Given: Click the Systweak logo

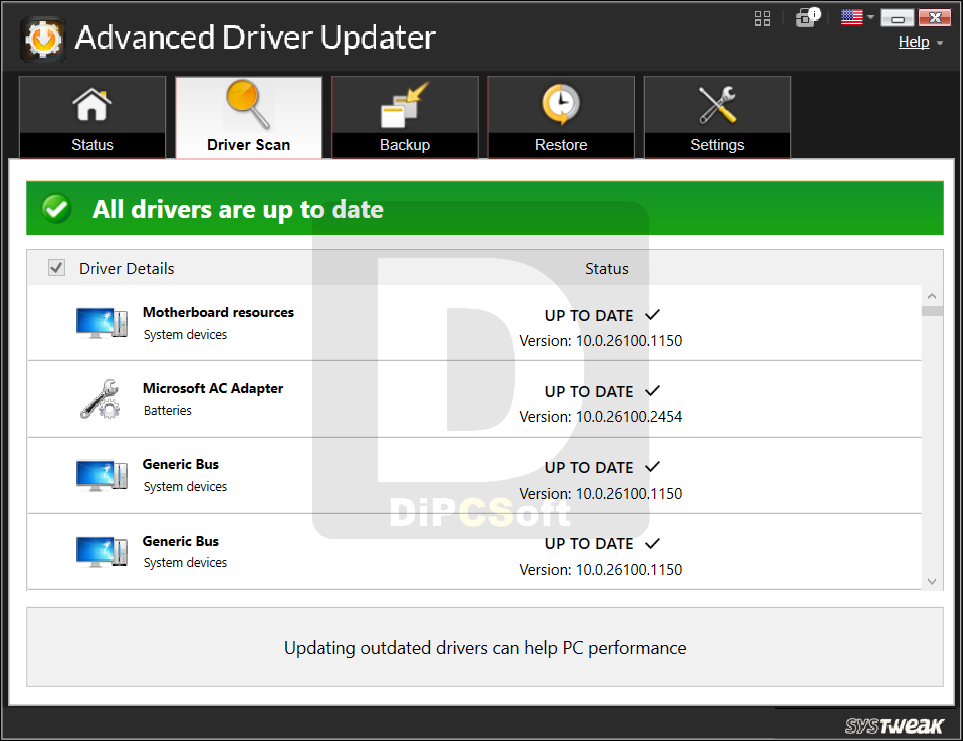Looking at the screenshot, I should point(894,726).
